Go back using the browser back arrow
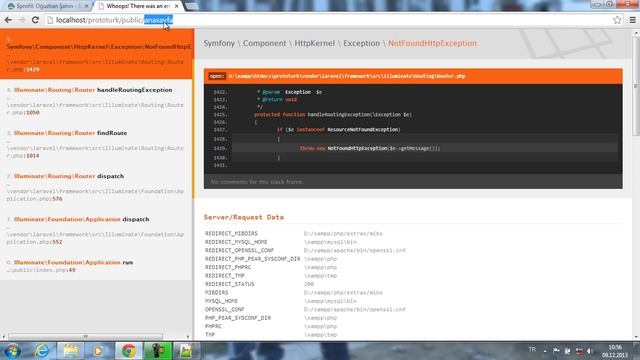This screenshot has width=640, height=360. pyautogui.click(x=8, y=20)
